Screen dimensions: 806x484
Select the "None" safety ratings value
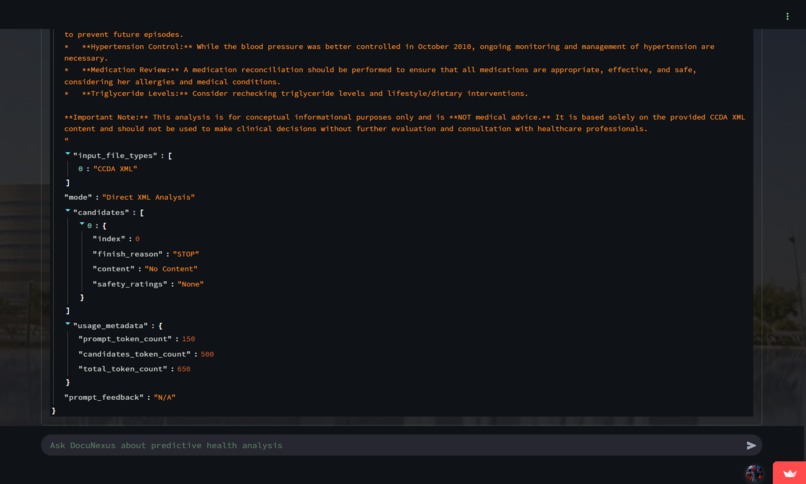191,284
